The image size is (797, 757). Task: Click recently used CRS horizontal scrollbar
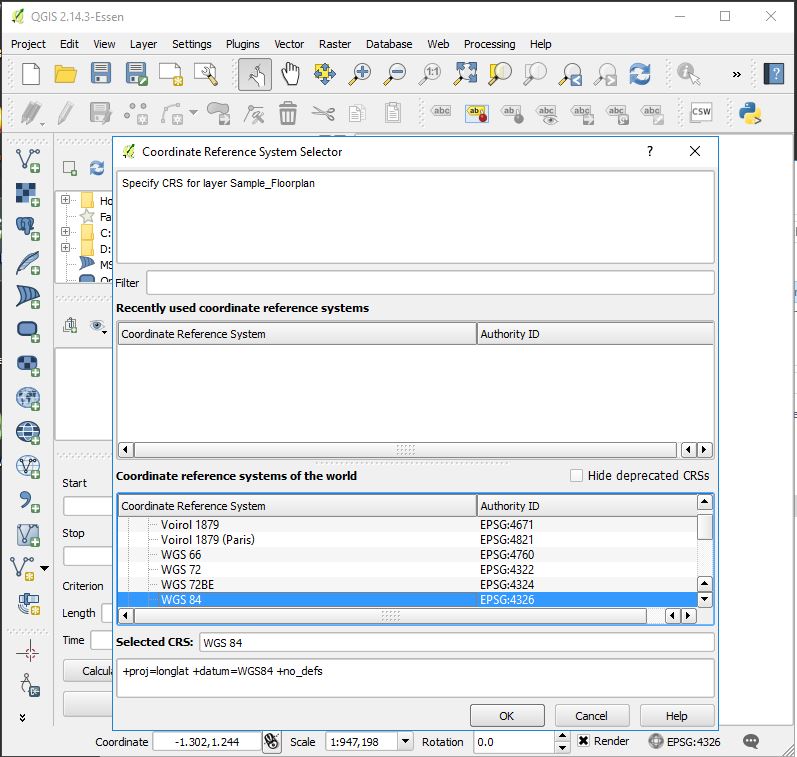tap(405, 450)
